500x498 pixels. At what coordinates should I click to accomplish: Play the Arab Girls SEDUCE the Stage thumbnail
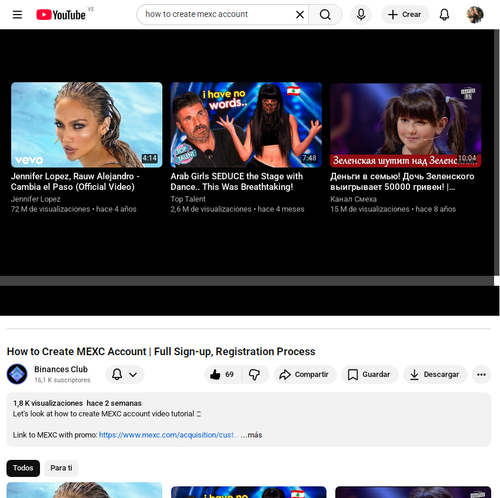pyautogui.click(x=246, y=125)
